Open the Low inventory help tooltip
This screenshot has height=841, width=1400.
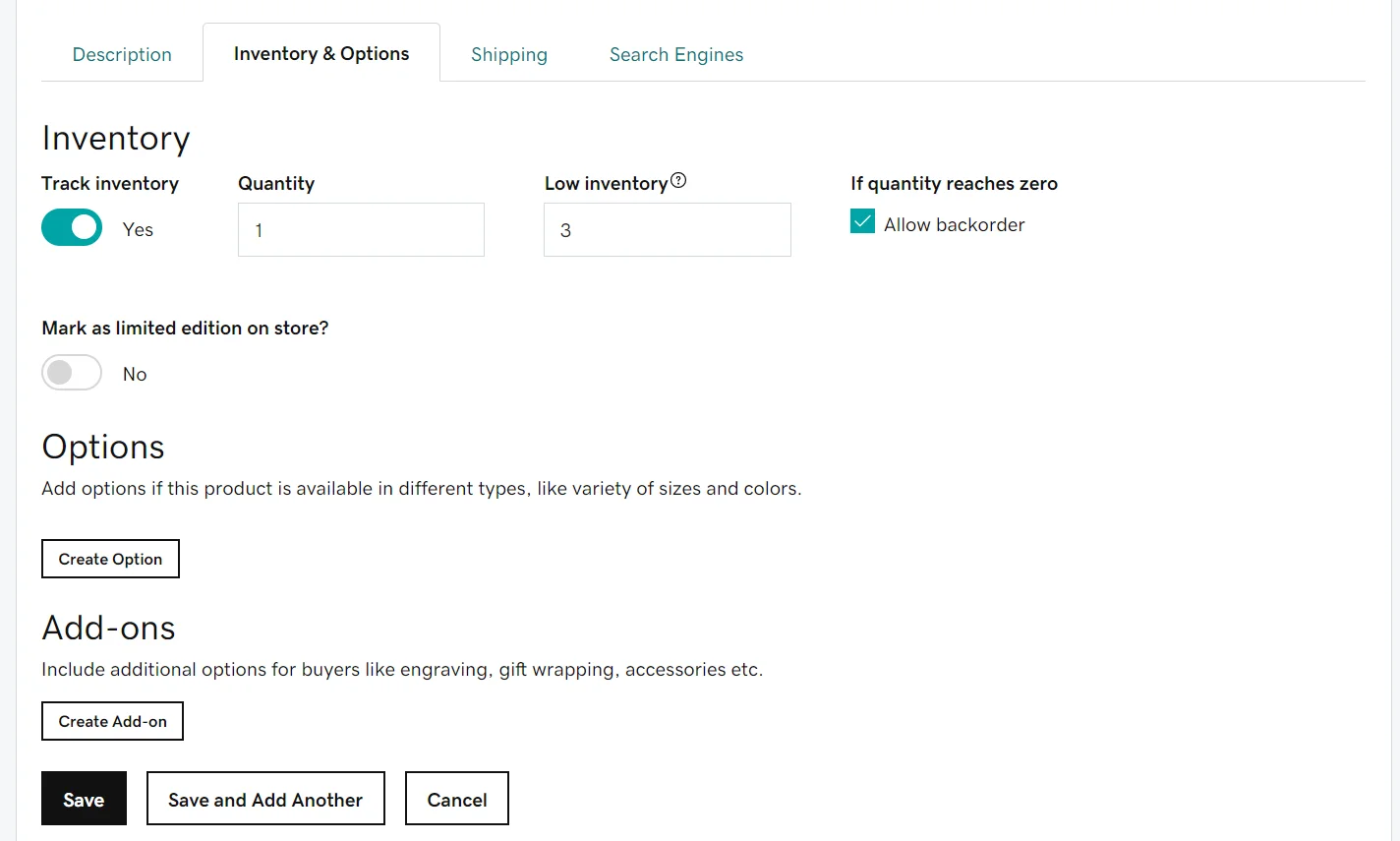point(677,179)
